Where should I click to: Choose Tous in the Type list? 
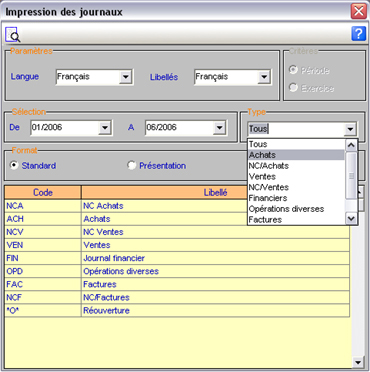click(296, 144)
